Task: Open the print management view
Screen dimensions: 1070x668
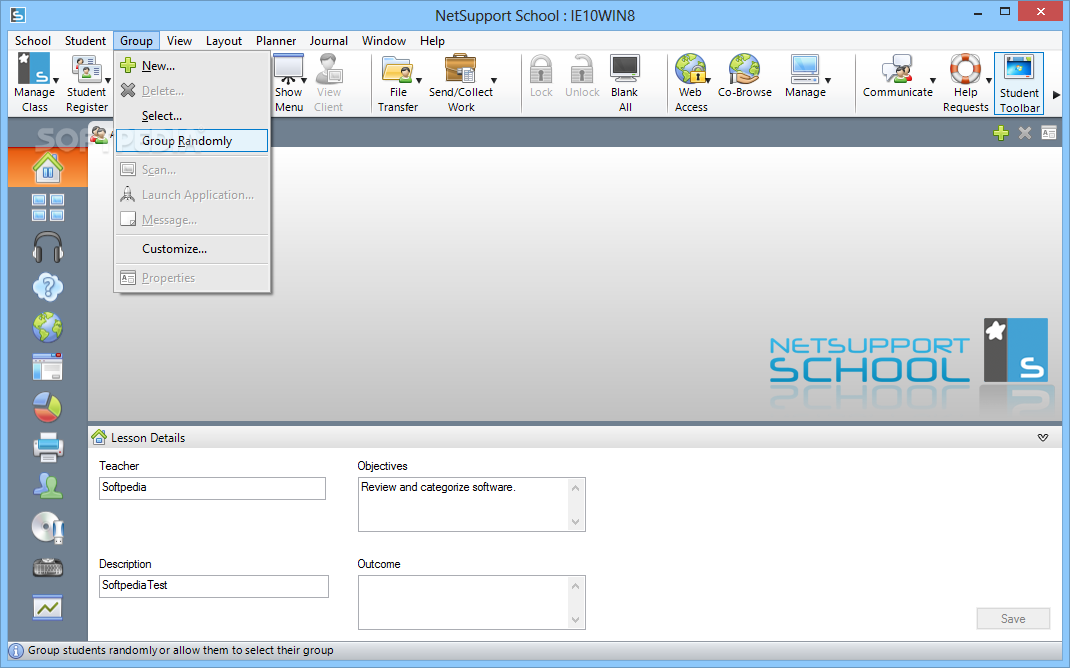Action: (48, 447)
